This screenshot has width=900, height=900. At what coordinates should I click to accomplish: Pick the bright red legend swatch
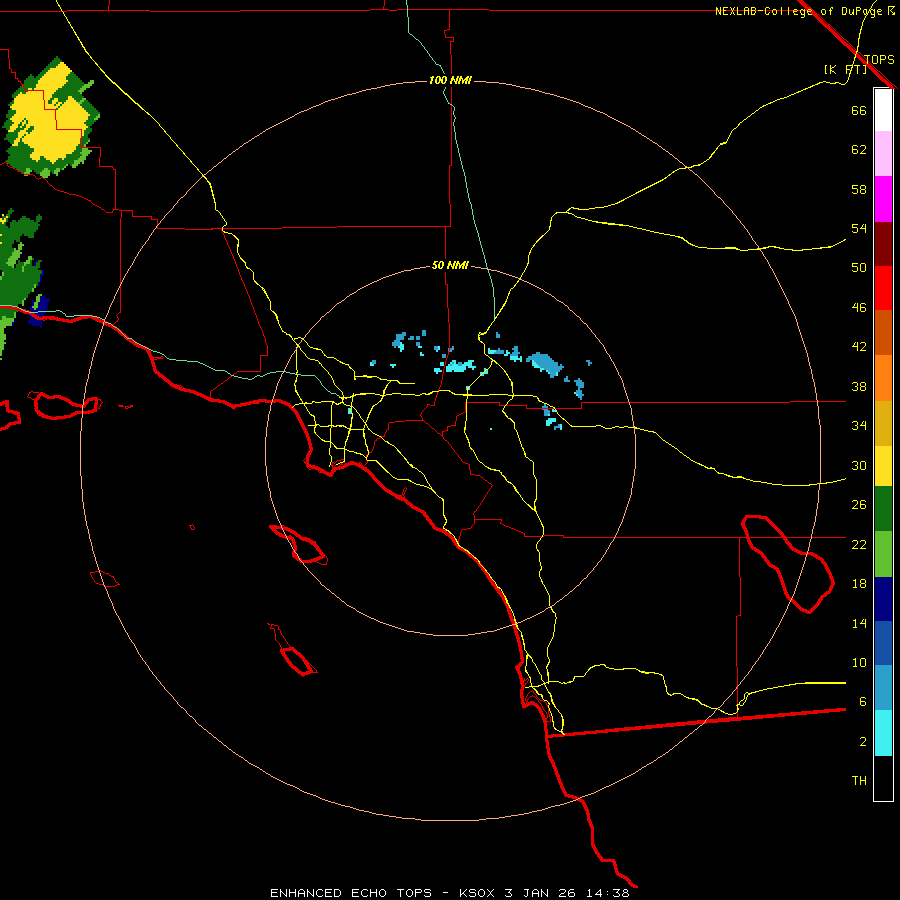pyautogui.click(x=883, y=288)
